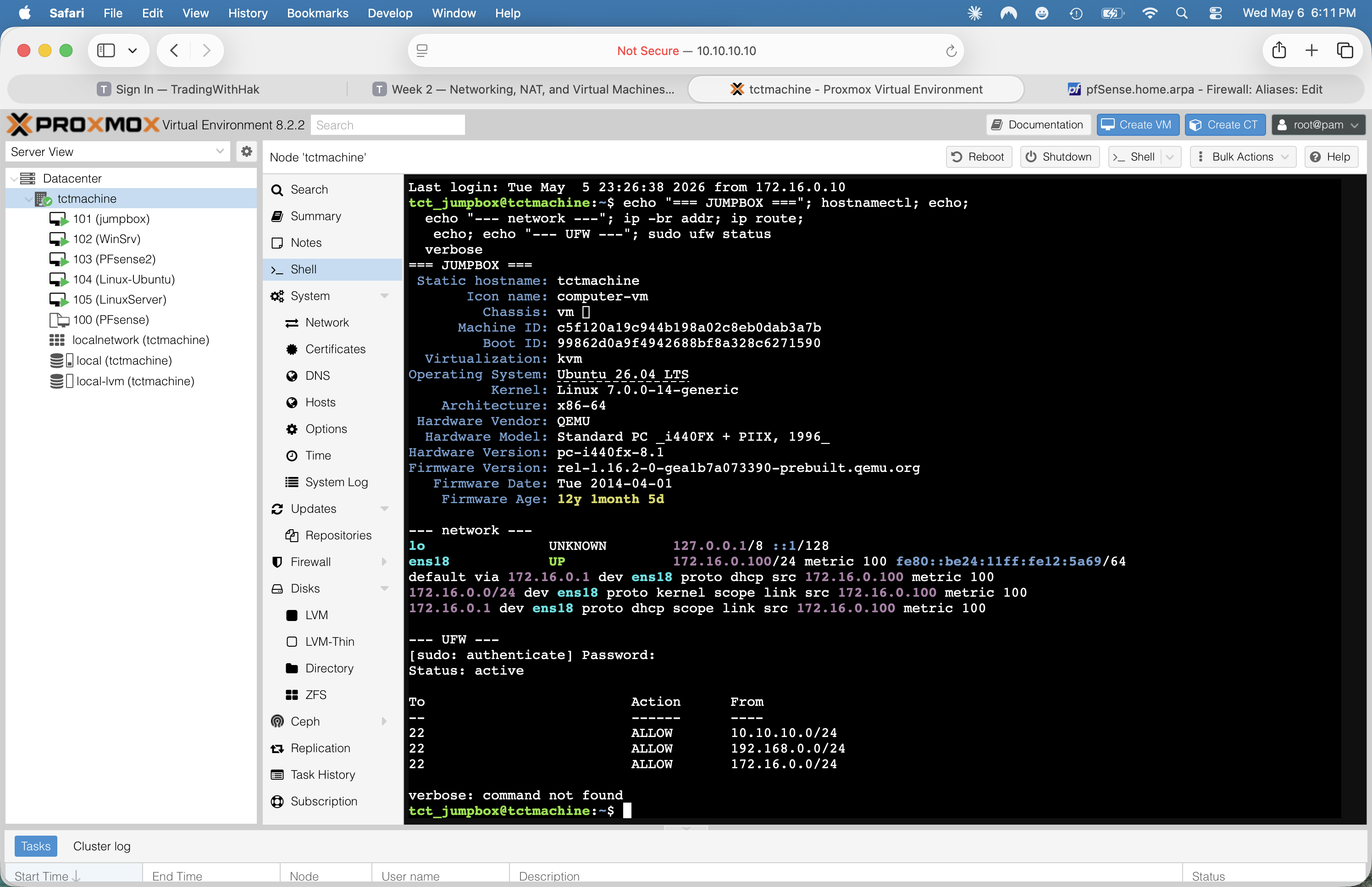The height and width of the screenshot is (887, 1372).
Task: Expand the Ceph section arrow
Action: [x=385, y=721]
